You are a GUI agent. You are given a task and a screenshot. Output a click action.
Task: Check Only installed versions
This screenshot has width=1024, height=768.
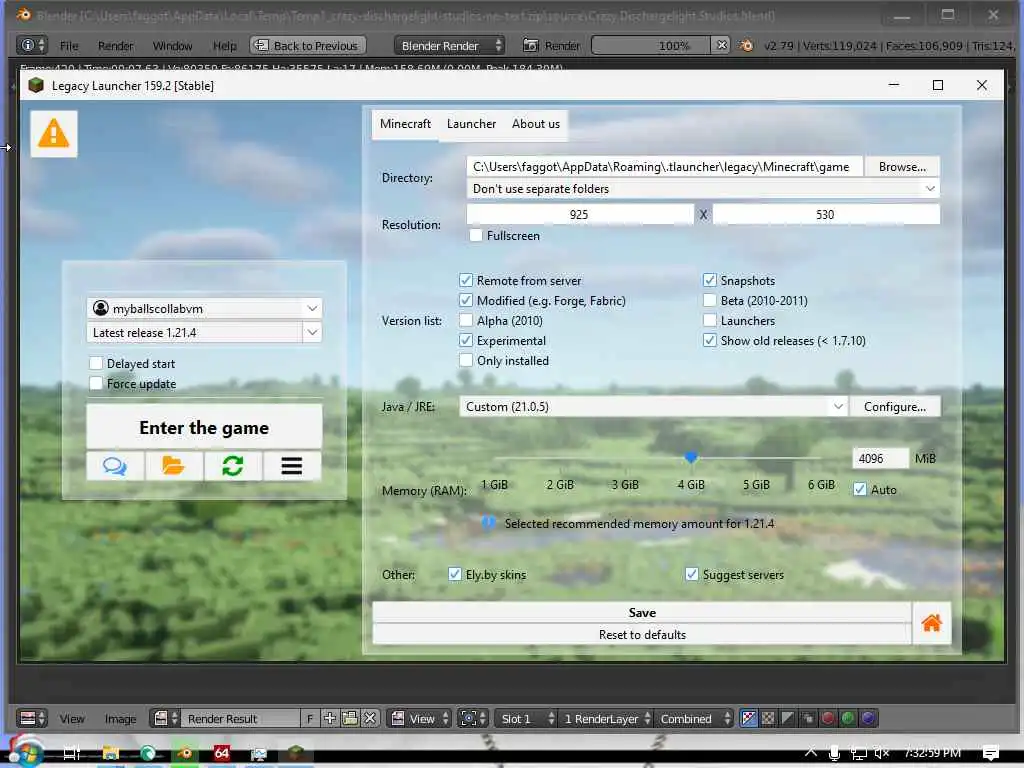[x=466, y=360]
